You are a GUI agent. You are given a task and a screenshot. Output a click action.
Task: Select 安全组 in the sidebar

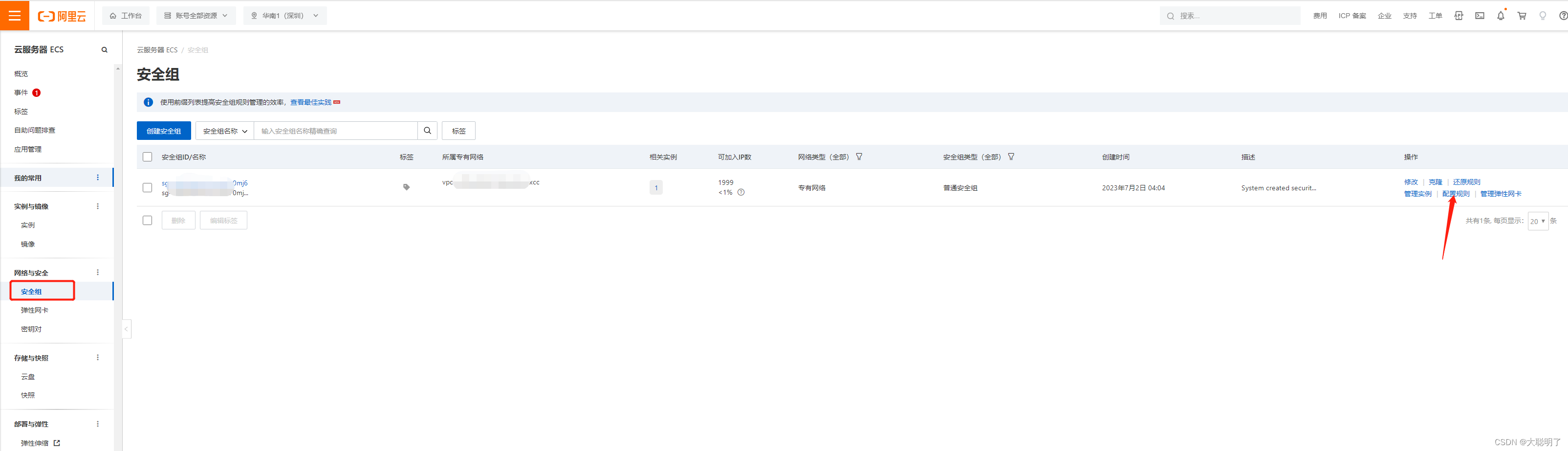click(32, 292)
